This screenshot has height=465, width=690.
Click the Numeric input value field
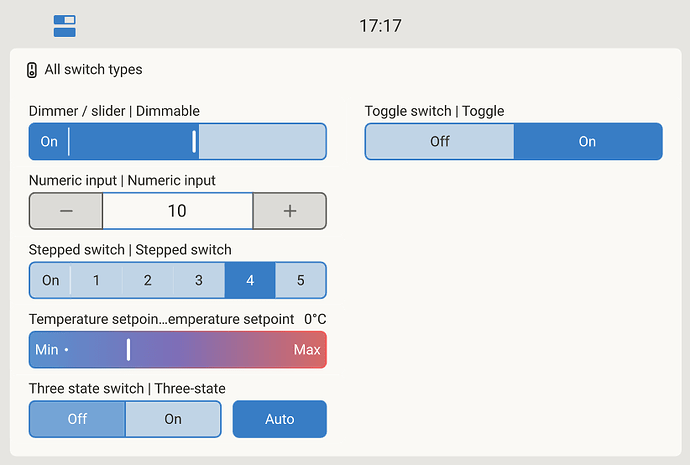(x=177, y=211)
